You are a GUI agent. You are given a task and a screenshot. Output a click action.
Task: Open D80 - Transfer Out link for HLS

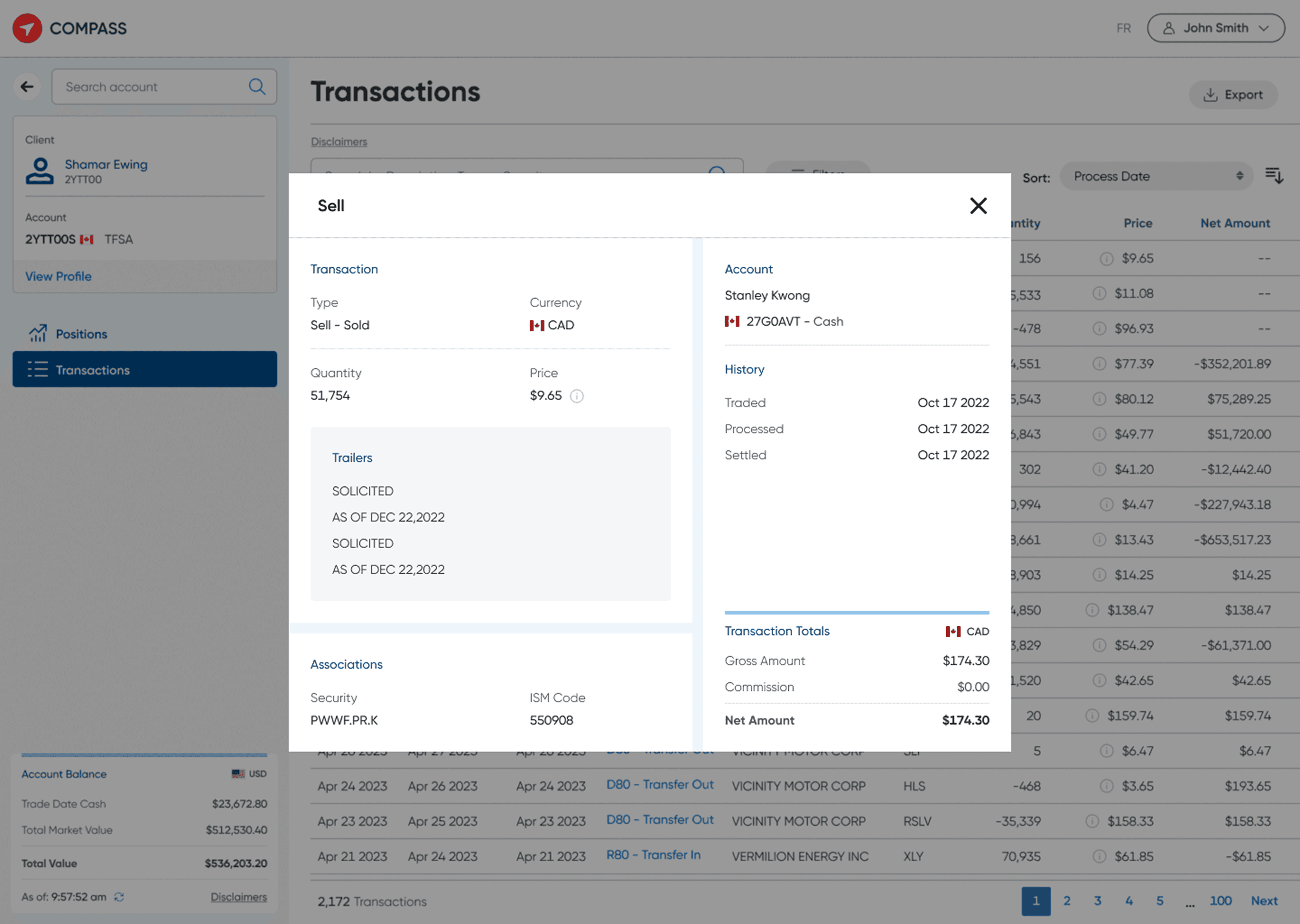coord(659,785)
